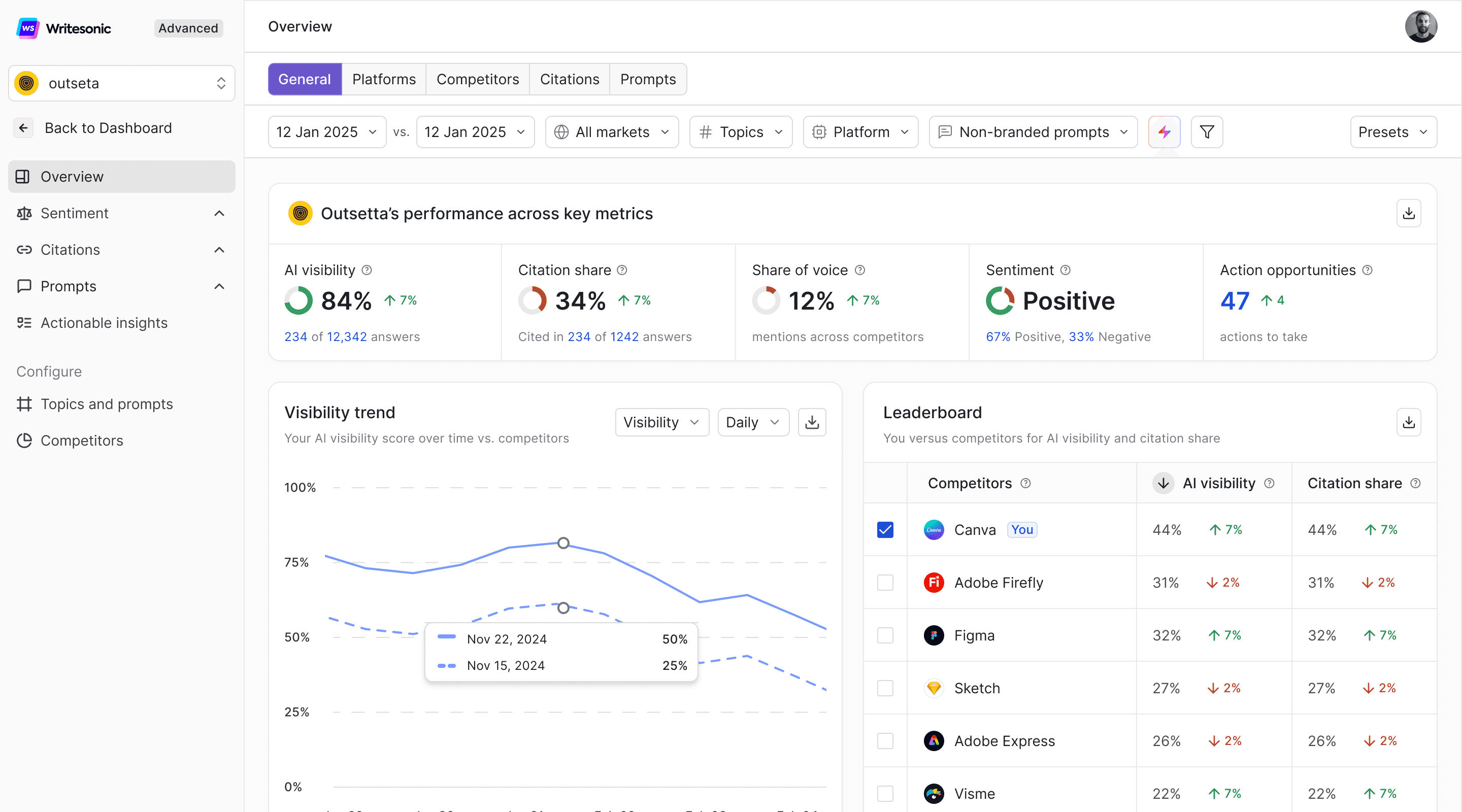Download the Leaderboard table
The width and height of the screenshot is (1462, 812).
pyautogui.click(x=1409, y=422)
